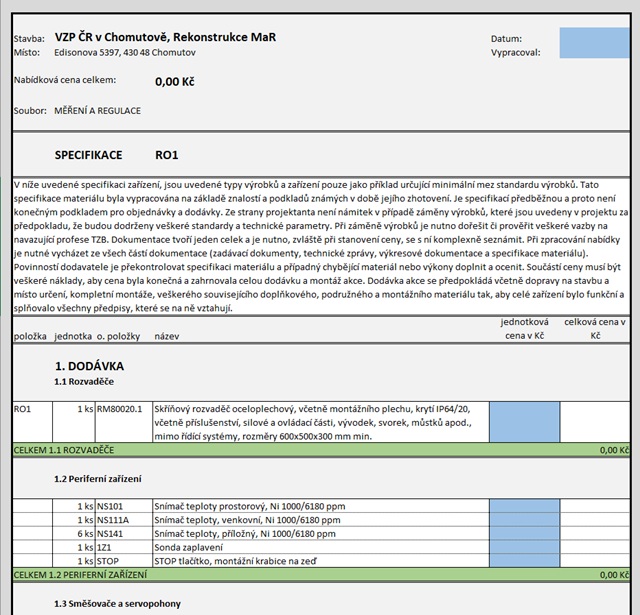Click the blue unit price cell for RM80020.1

[x=524, y=422]
